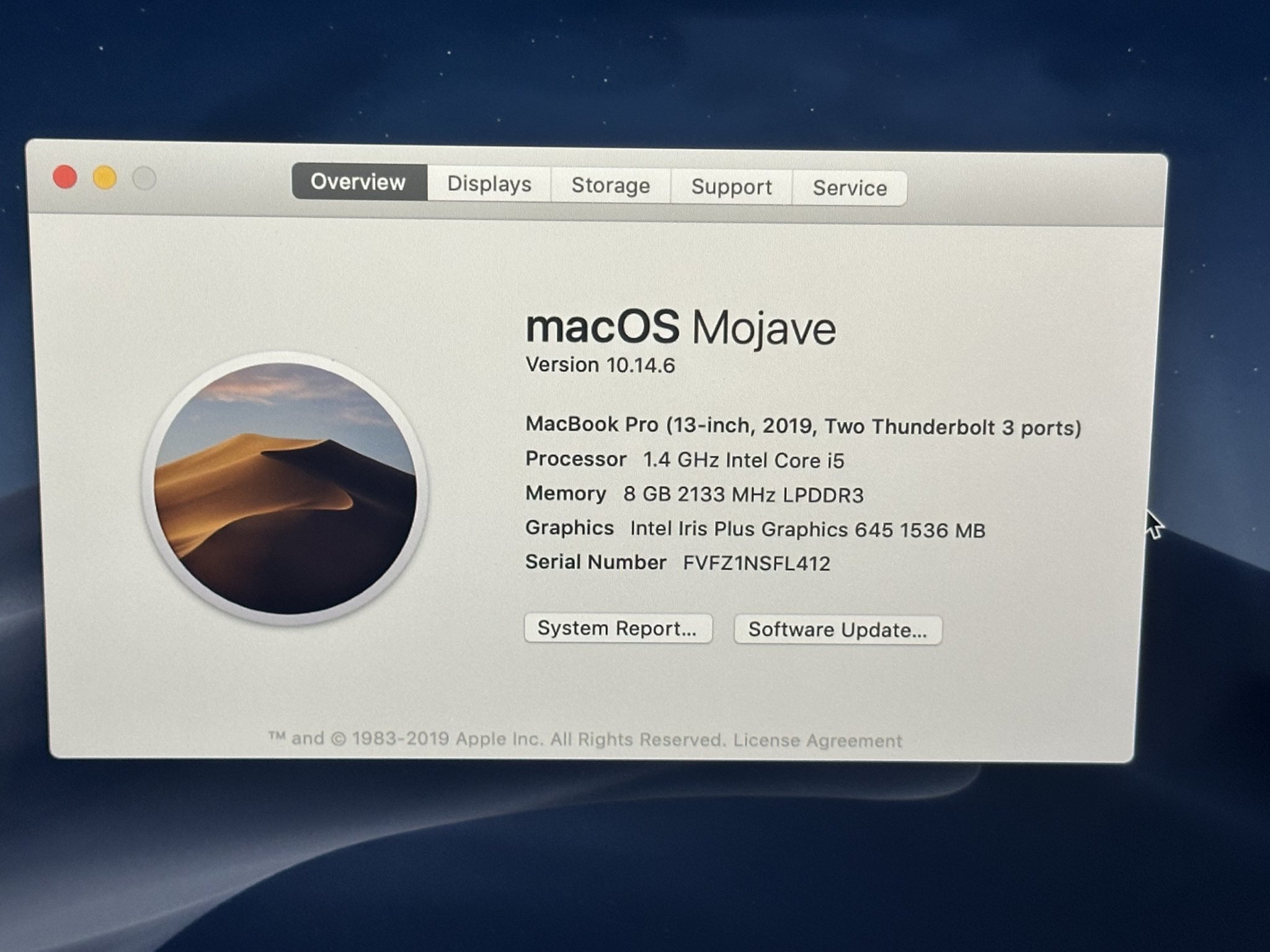Click the Software Update button

(838, 630)
